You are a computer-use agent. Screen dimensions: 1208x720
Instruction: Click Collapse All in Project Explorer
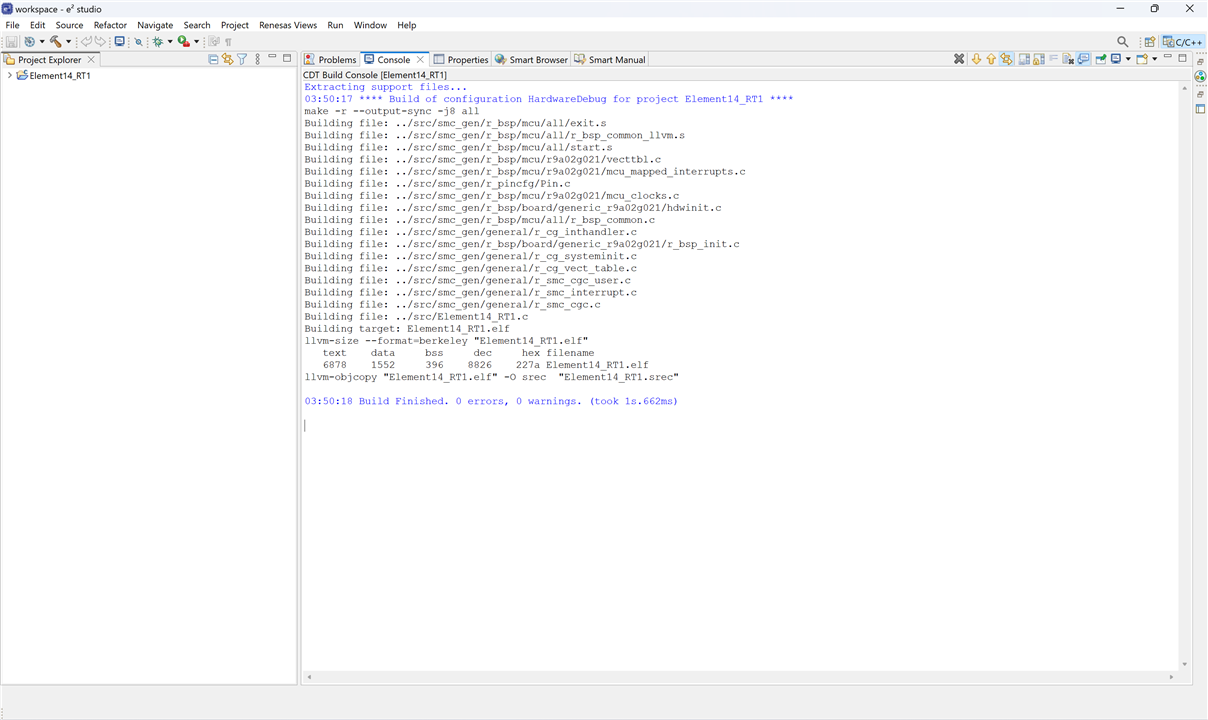pyautogui.click(x=213, y=60)
